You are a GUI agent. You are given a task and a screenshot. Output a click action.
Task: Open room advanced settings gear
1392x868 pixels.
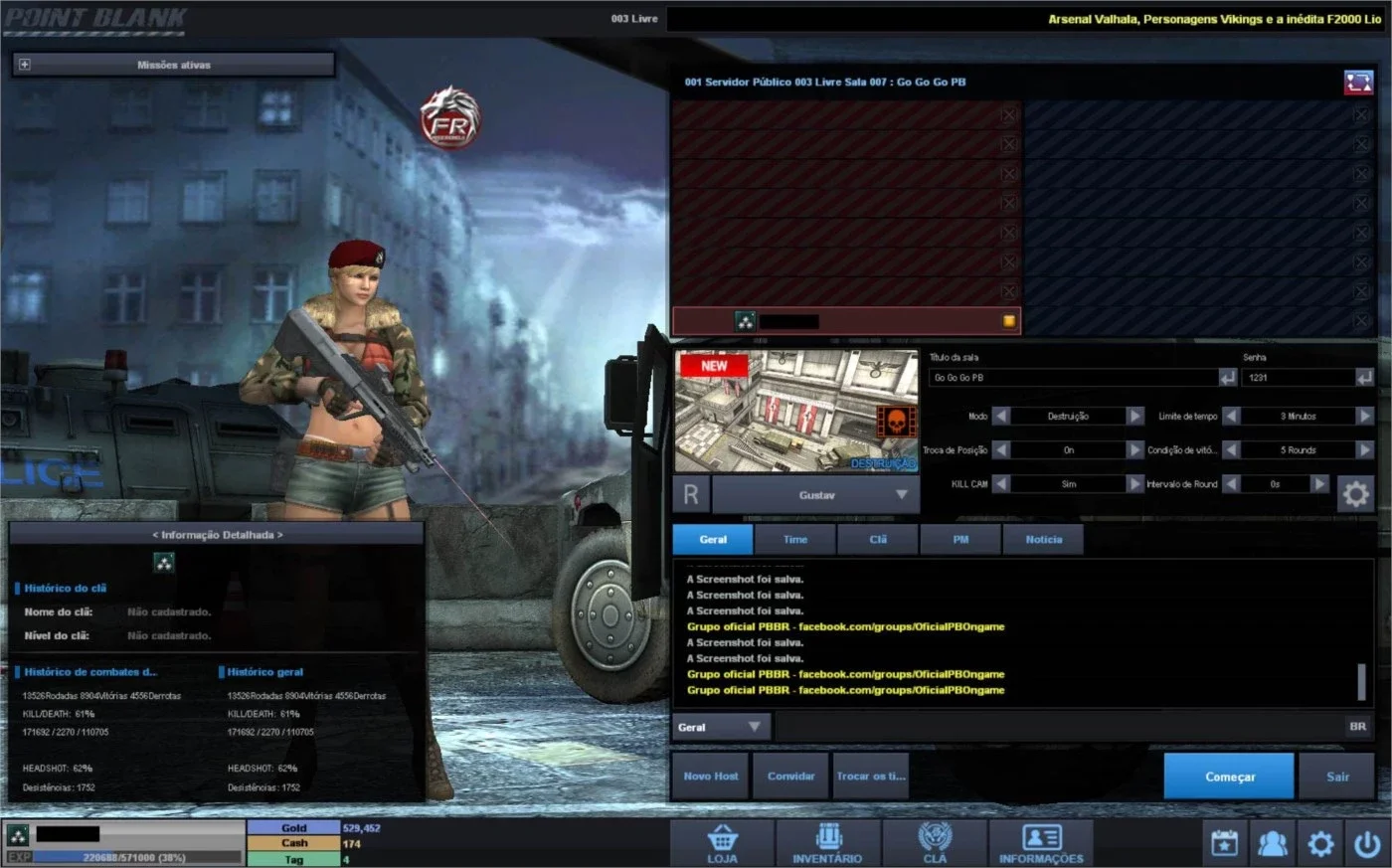[x=1355, y=494]
